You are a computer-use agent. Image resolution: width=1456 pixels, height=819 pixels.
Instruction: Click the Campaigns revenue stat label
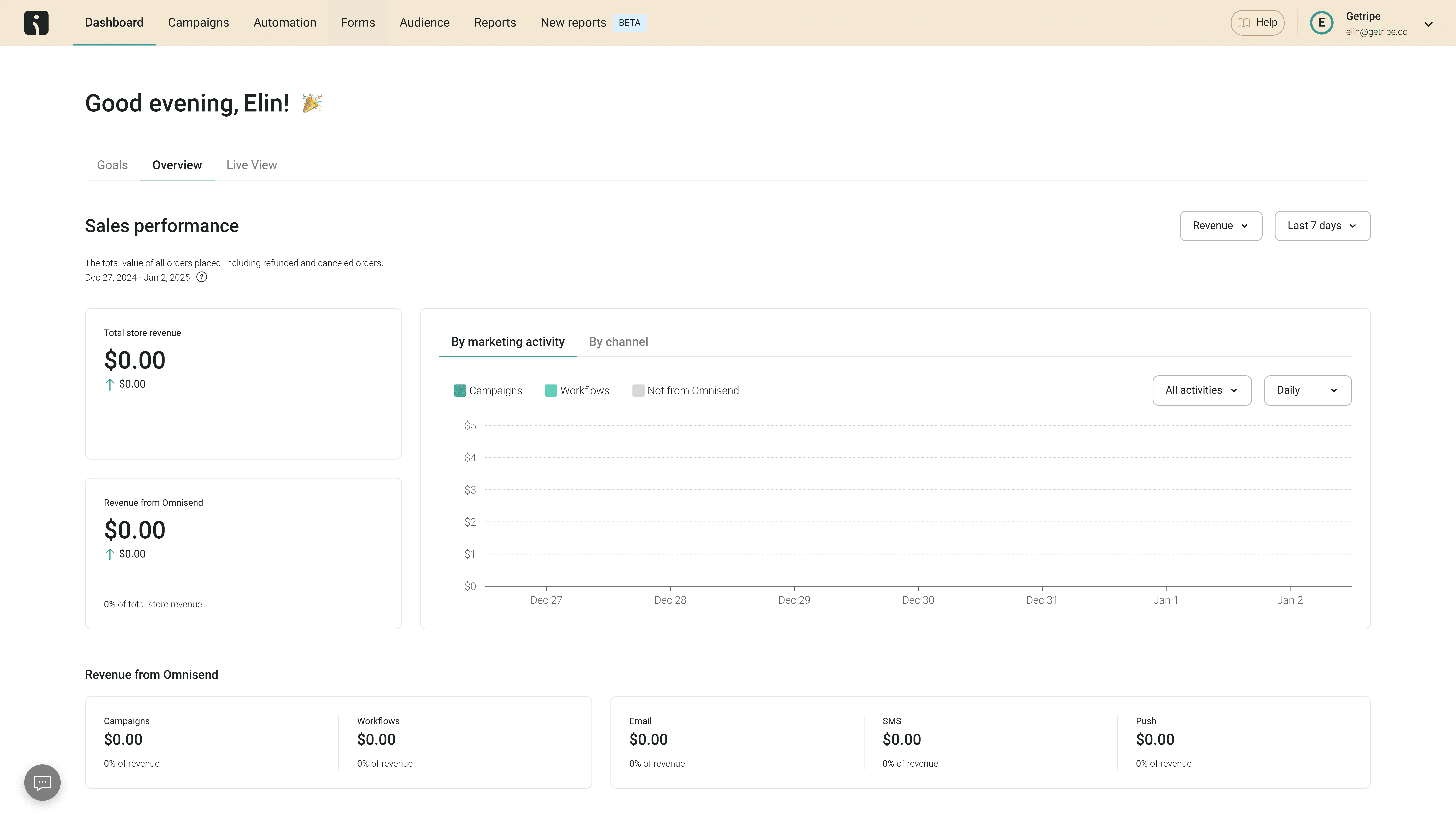127,721
